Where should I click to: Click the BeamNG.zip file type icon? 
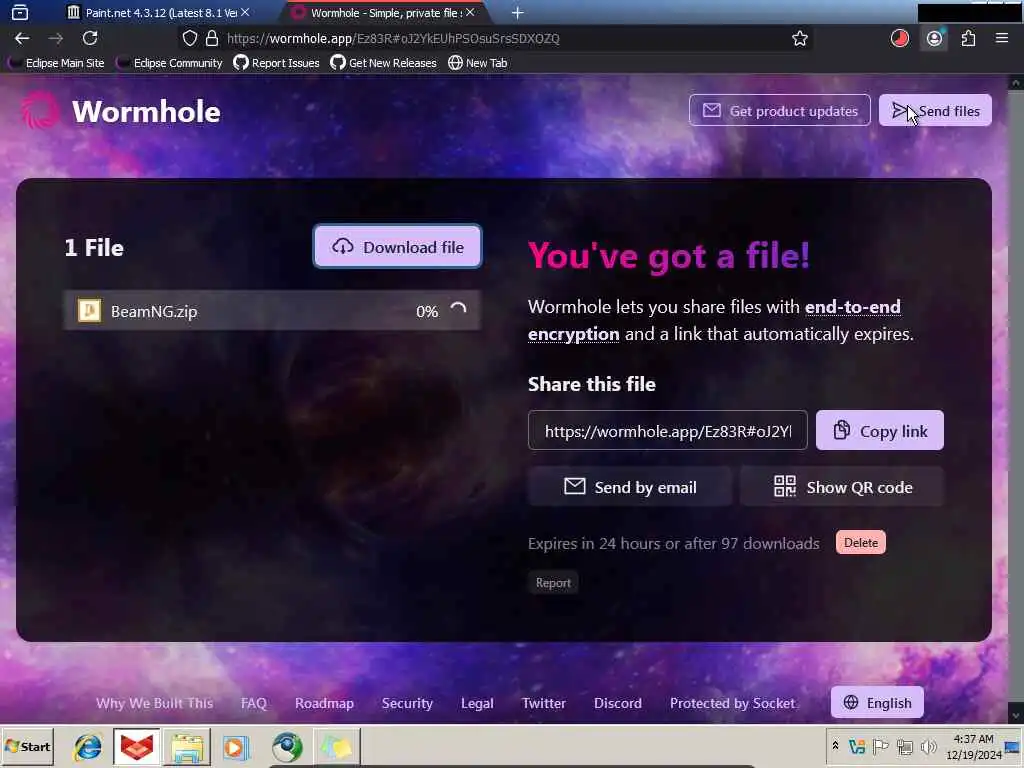tap(89, 311)
